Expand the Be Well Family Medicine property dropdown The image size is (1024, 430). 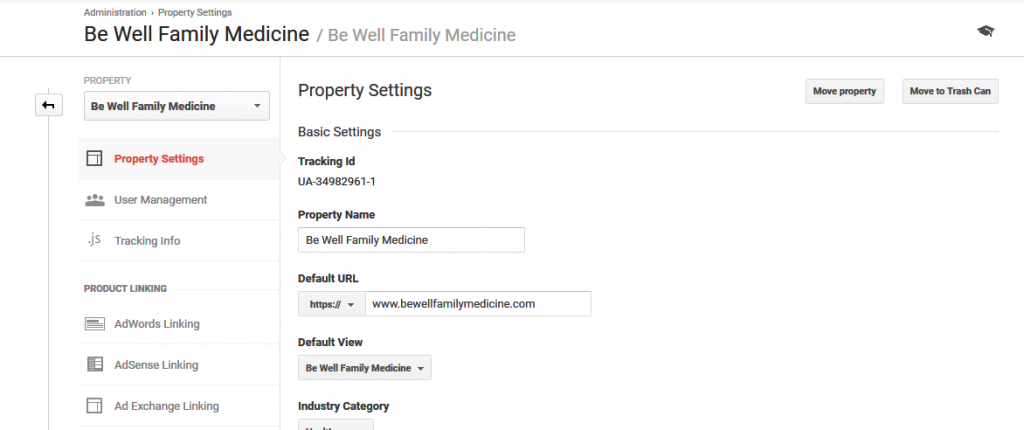(x=176, y=106)
